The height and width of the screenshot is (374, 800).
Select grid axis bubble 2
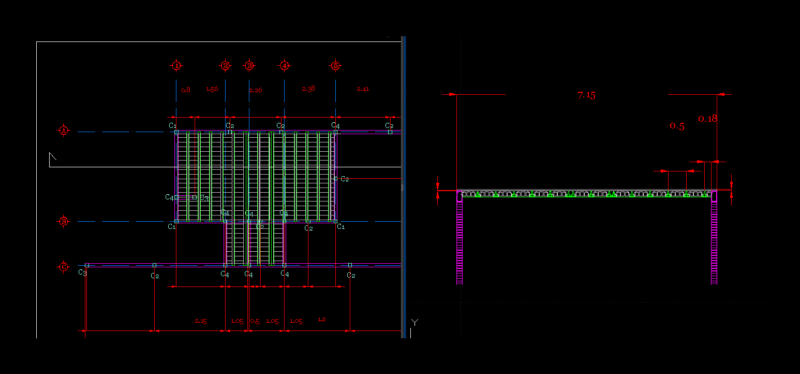(x=226, y=66)
